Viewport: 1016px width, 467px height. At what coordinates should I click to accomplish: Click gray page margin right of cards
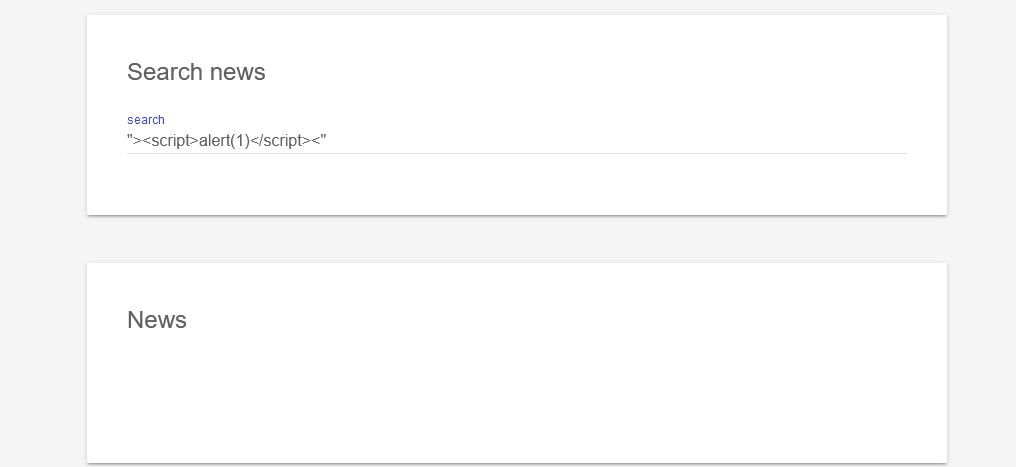point(981,240)
